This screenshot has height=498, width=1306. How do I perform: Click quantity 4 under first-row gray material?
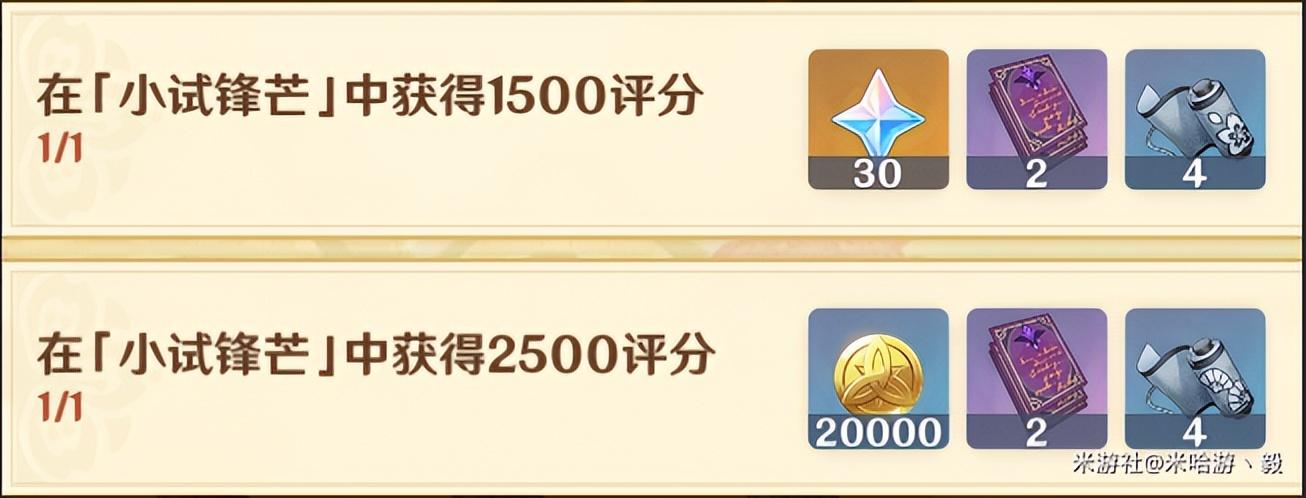[x=1195, y=174]
